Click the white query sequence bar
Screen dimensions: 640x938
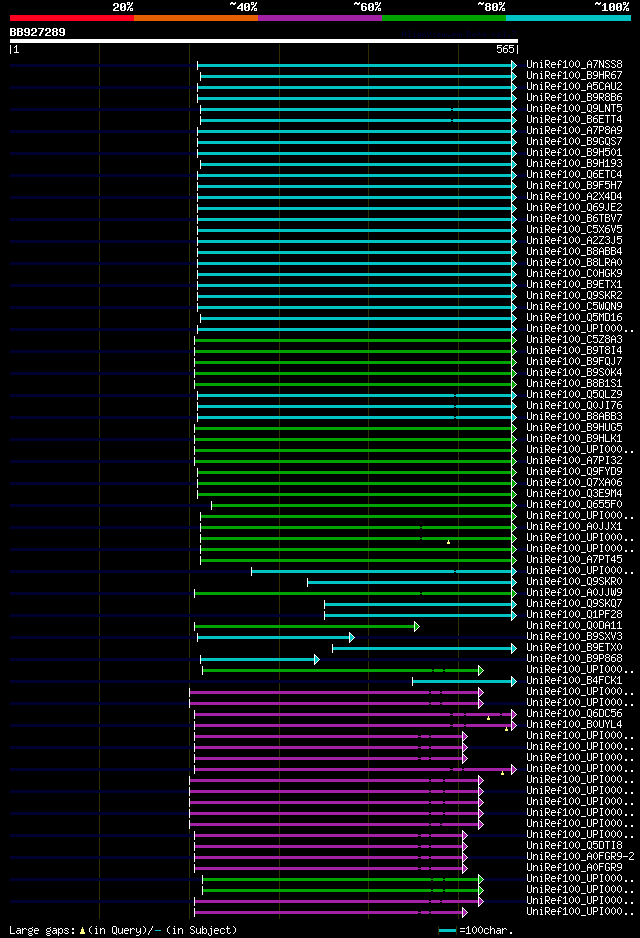[x=264, y=41]
